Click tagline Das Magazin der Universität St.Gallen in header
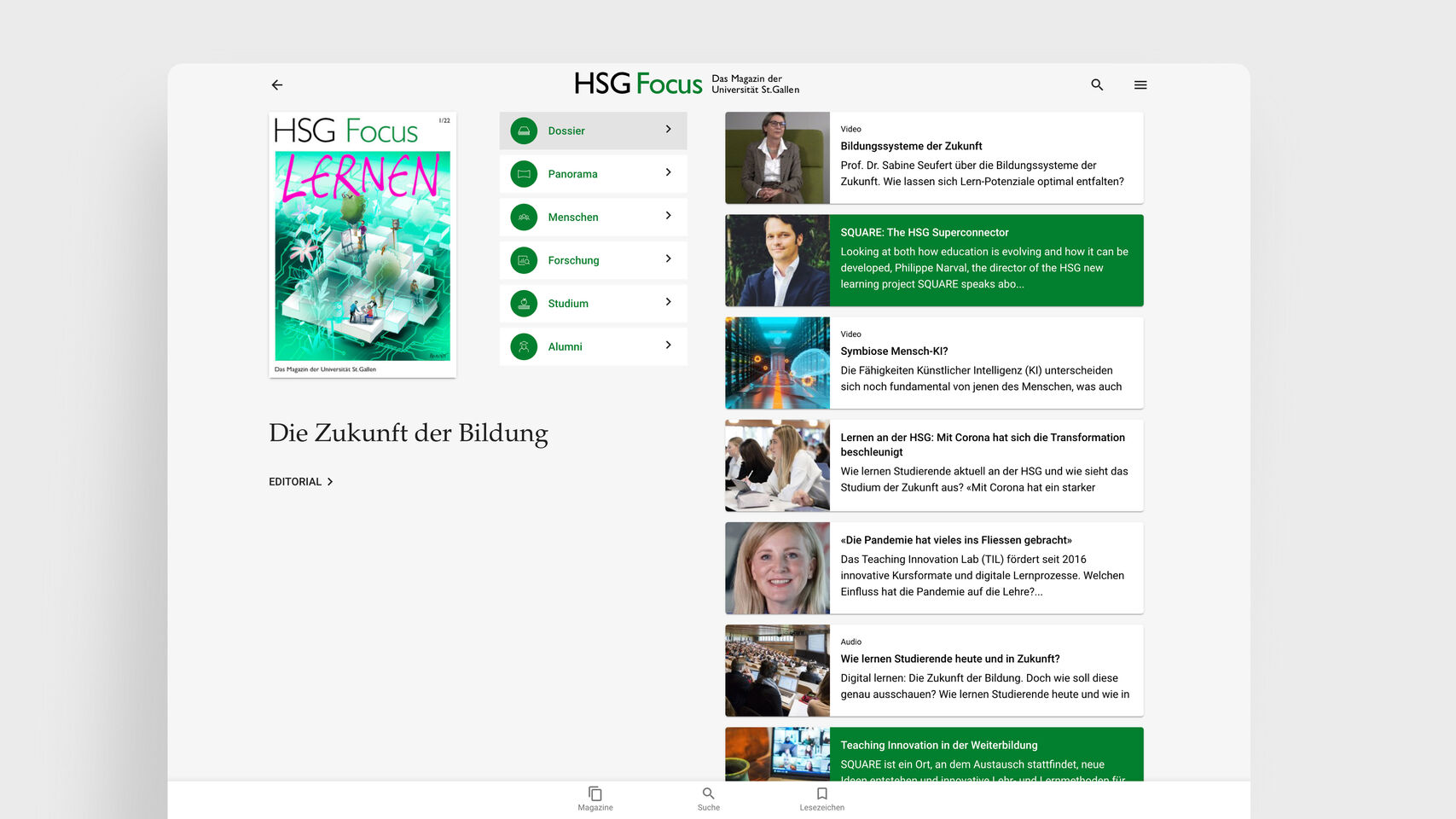Screen dimensions: 1456x819 tap(756, 84)
